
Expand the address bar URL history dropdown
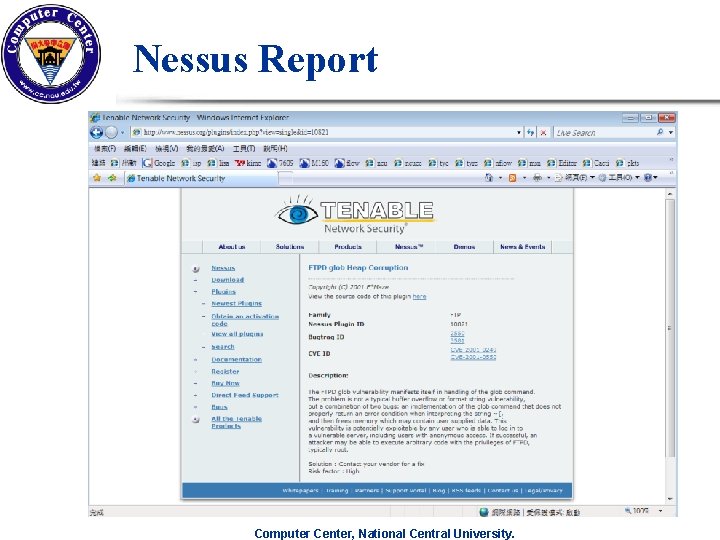[x=519, y=133]
